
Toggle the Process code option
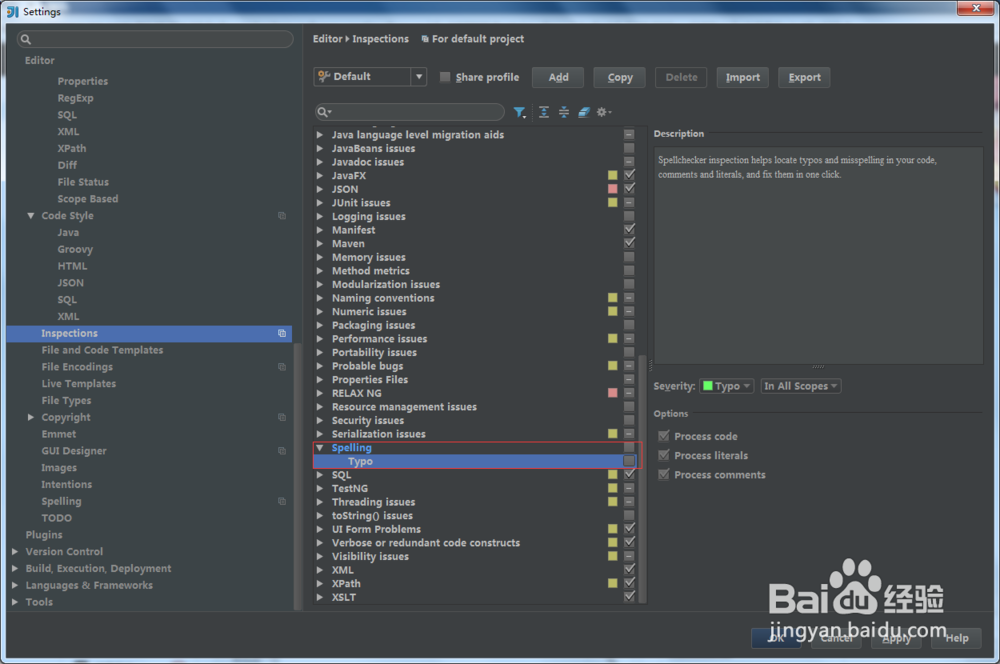point(664,436)
